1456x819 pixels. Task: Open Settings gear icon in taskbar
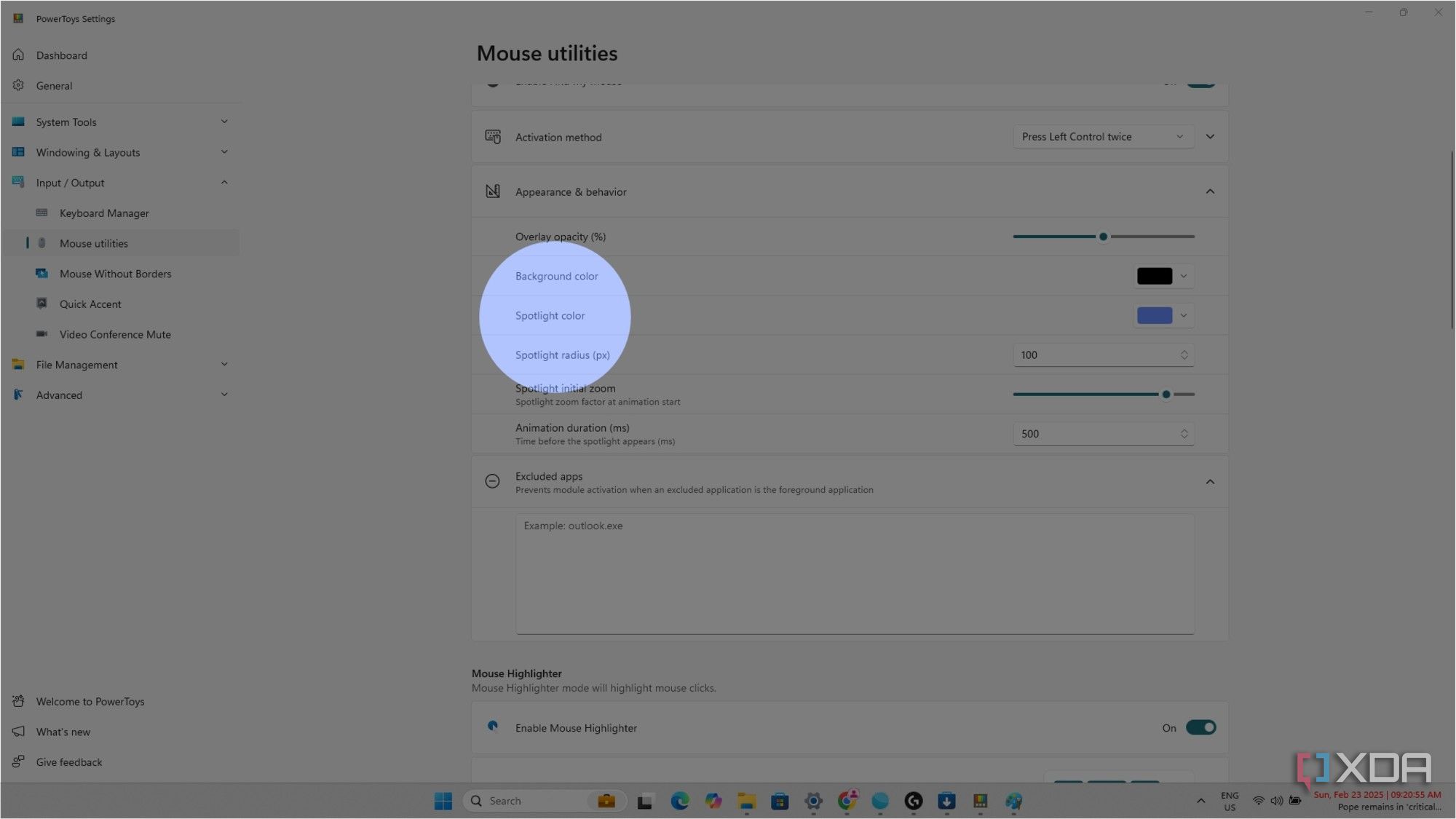point(813,801)
